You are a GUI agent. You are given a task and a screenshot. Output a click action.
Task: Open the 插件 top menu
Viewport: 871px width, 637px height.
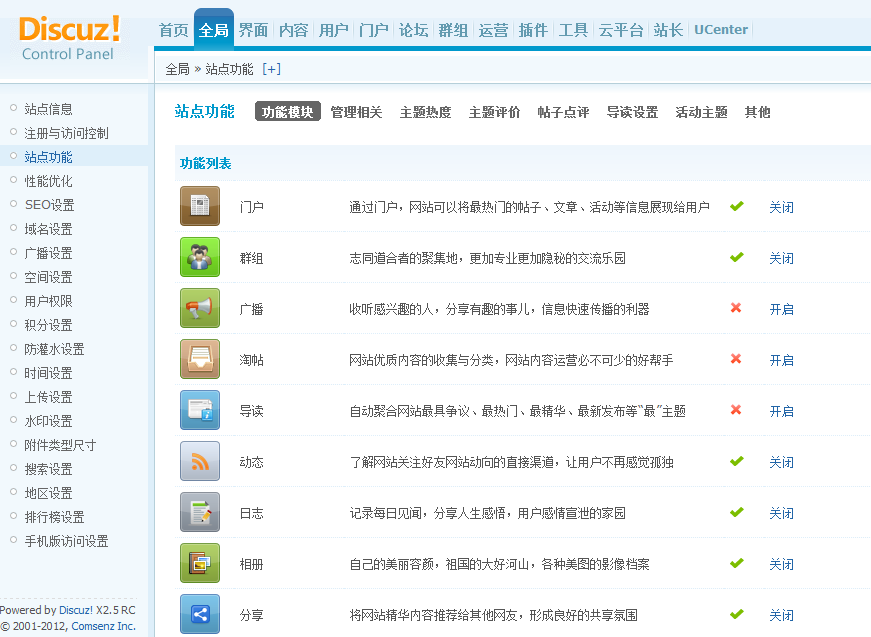click(x=533, y=30)
